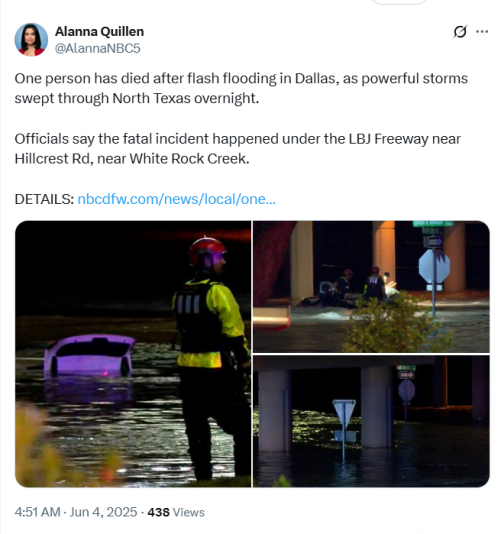The height and width of the screenshot is (534, 501).
Task: Open the @AlannaNBC5 handle link
Action: pyautogui.click(x=97, y=48)
